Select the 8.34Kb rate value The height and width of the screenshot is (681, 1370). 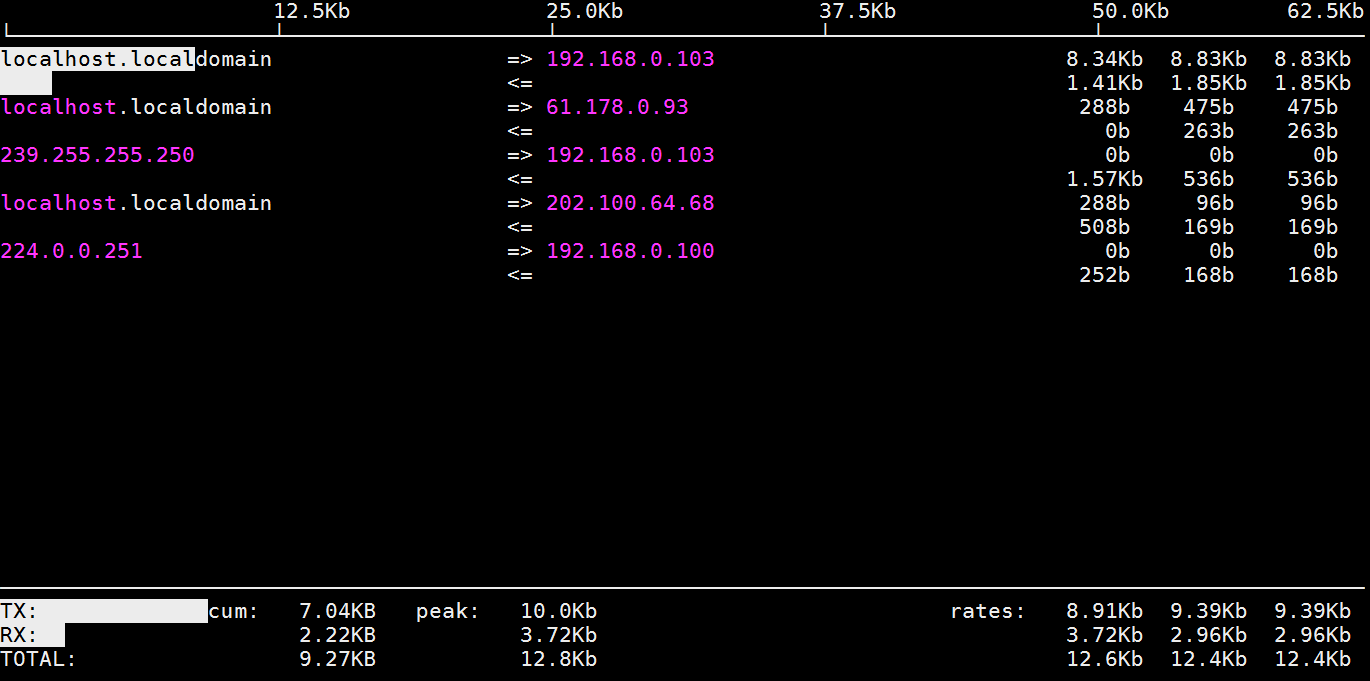click(1105, 59)
